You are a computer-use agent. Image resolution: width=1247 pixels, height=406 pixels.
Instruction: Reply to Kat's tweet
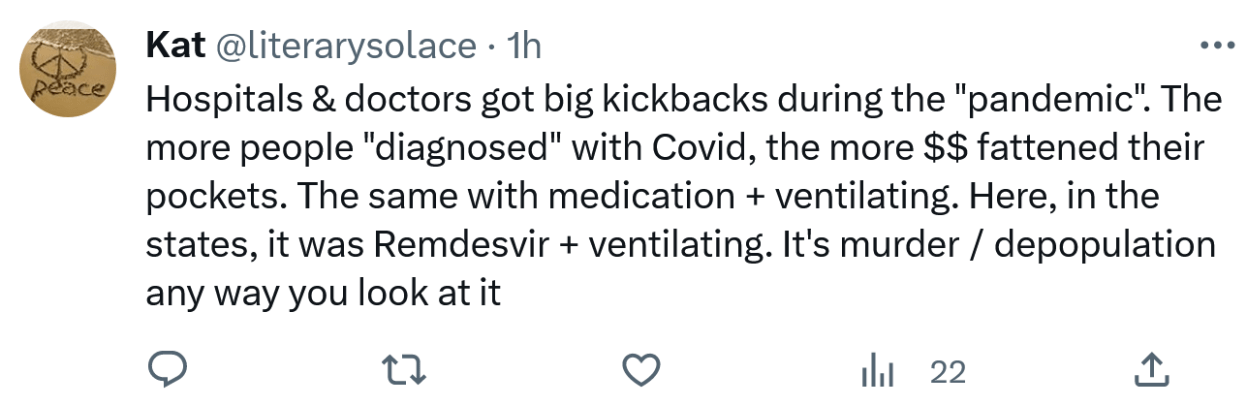coord(168,371)
